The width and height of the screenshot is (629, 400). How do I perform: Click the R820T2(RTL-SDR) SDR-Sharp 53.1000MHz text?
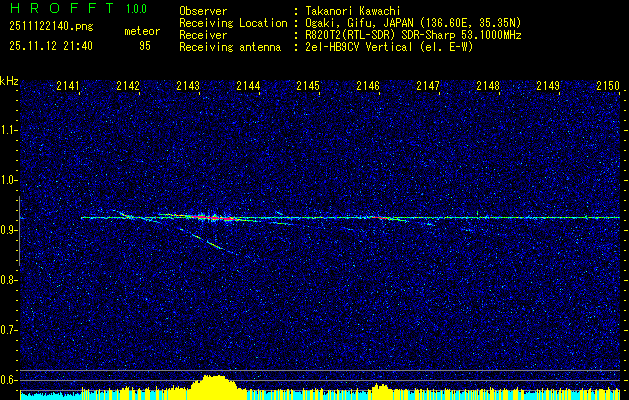tap(414, 35)
